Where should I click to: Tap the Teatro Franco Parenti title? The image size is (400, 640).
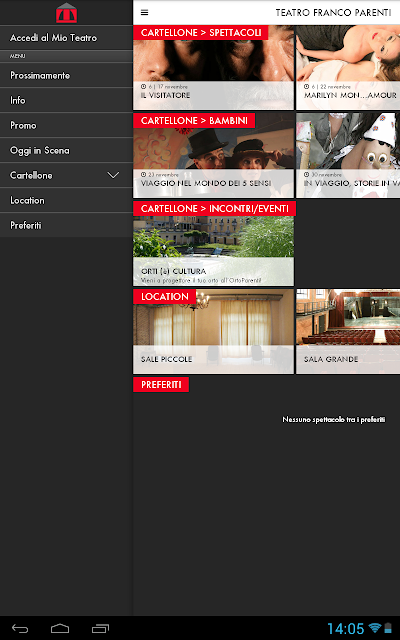point(333,13)
